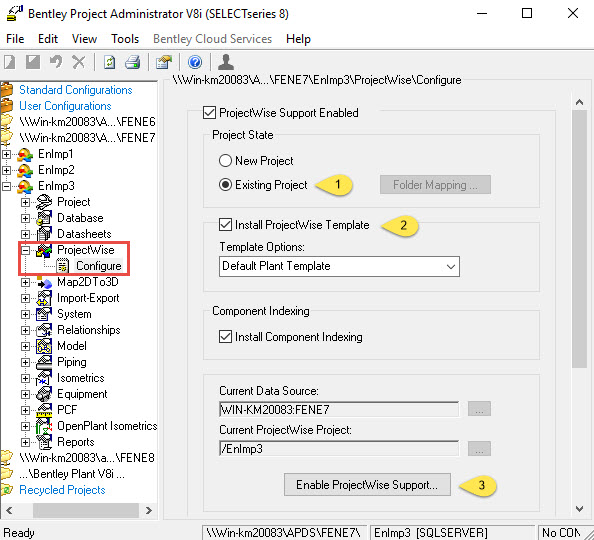Expand the System tree node
594x540 pixels.
click(x=25, y=314)
